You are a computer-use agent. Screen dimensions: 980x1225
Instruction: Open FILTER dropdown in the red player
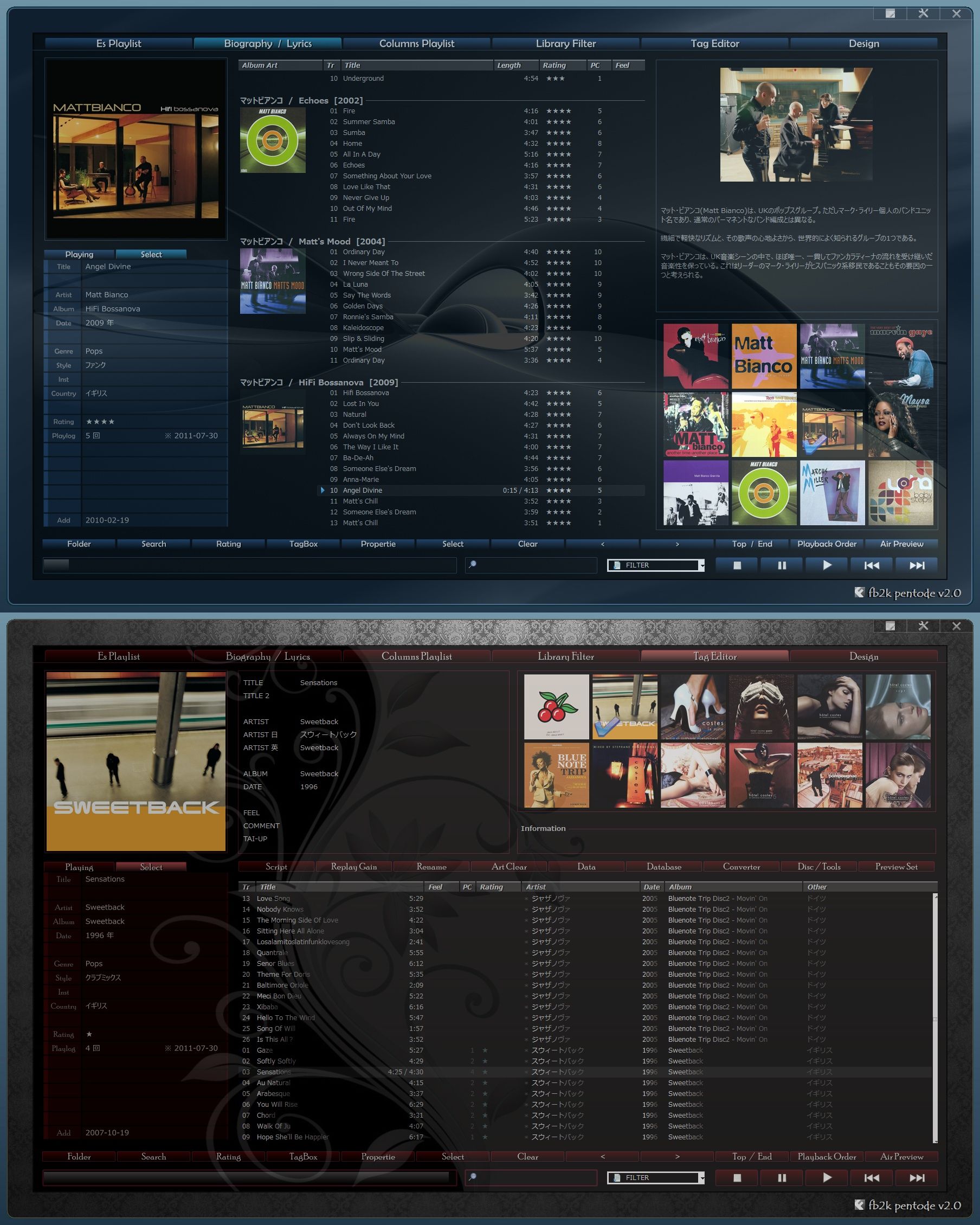coord(656,1178)
